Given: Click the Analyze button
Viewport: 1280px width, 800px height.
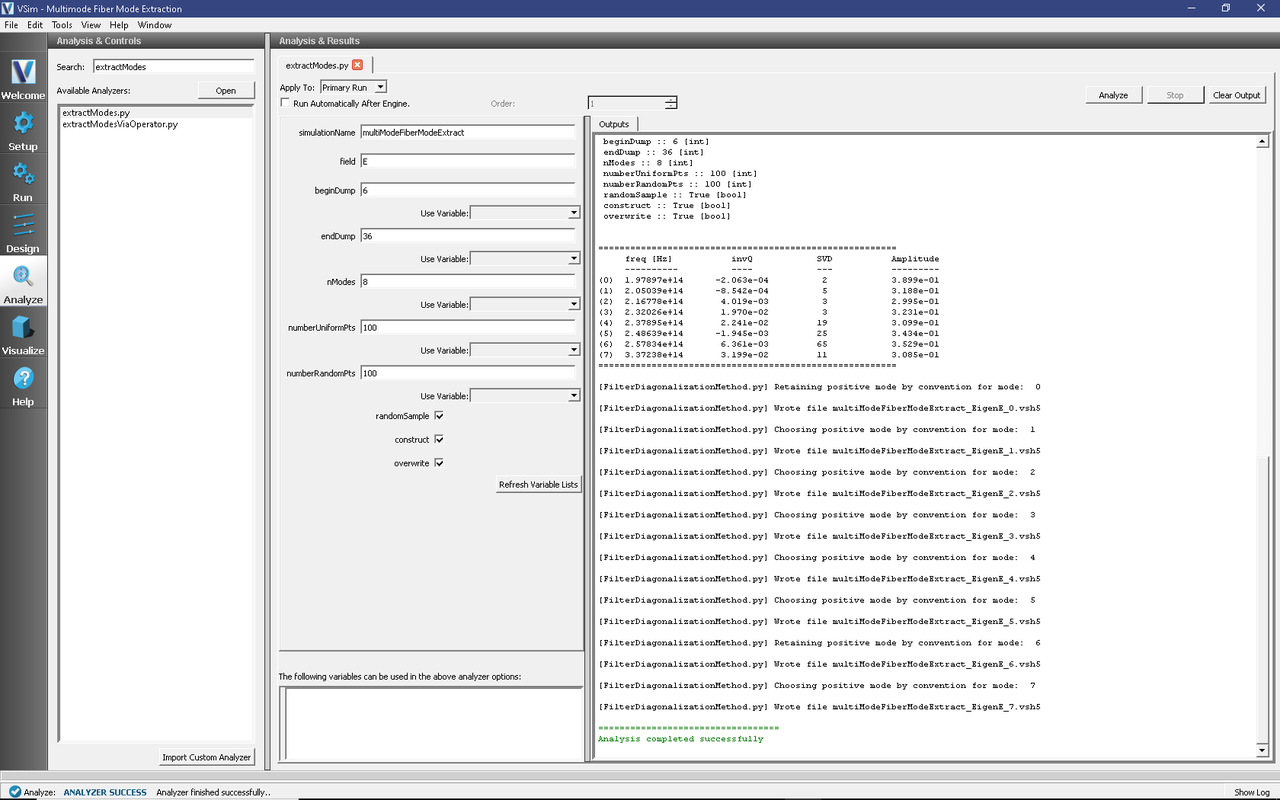Looking at the screenshot, I should click(1113, 94).
